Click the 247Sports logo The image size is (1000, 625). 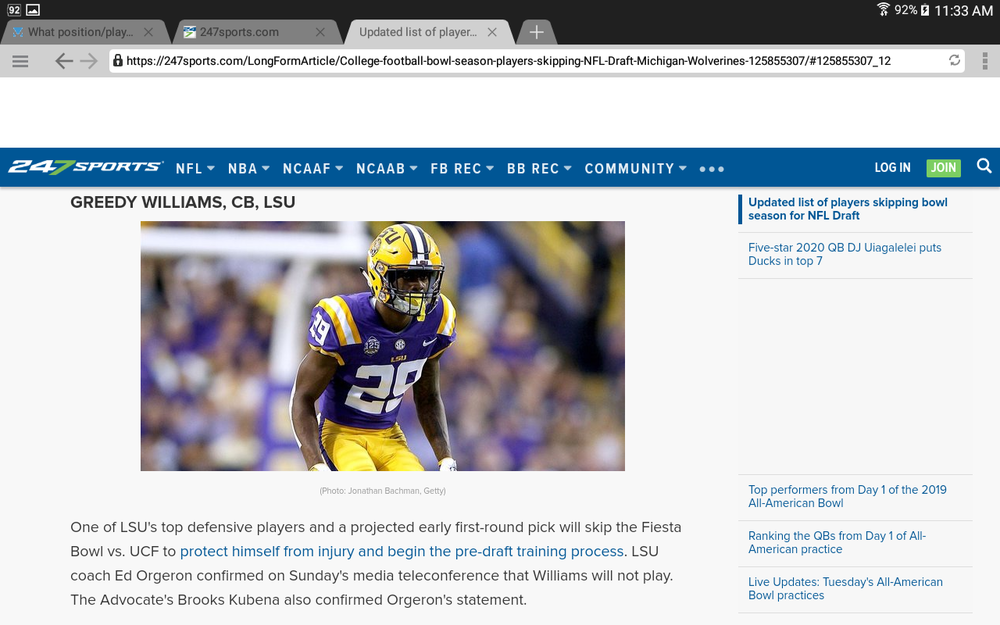(85, 167)
